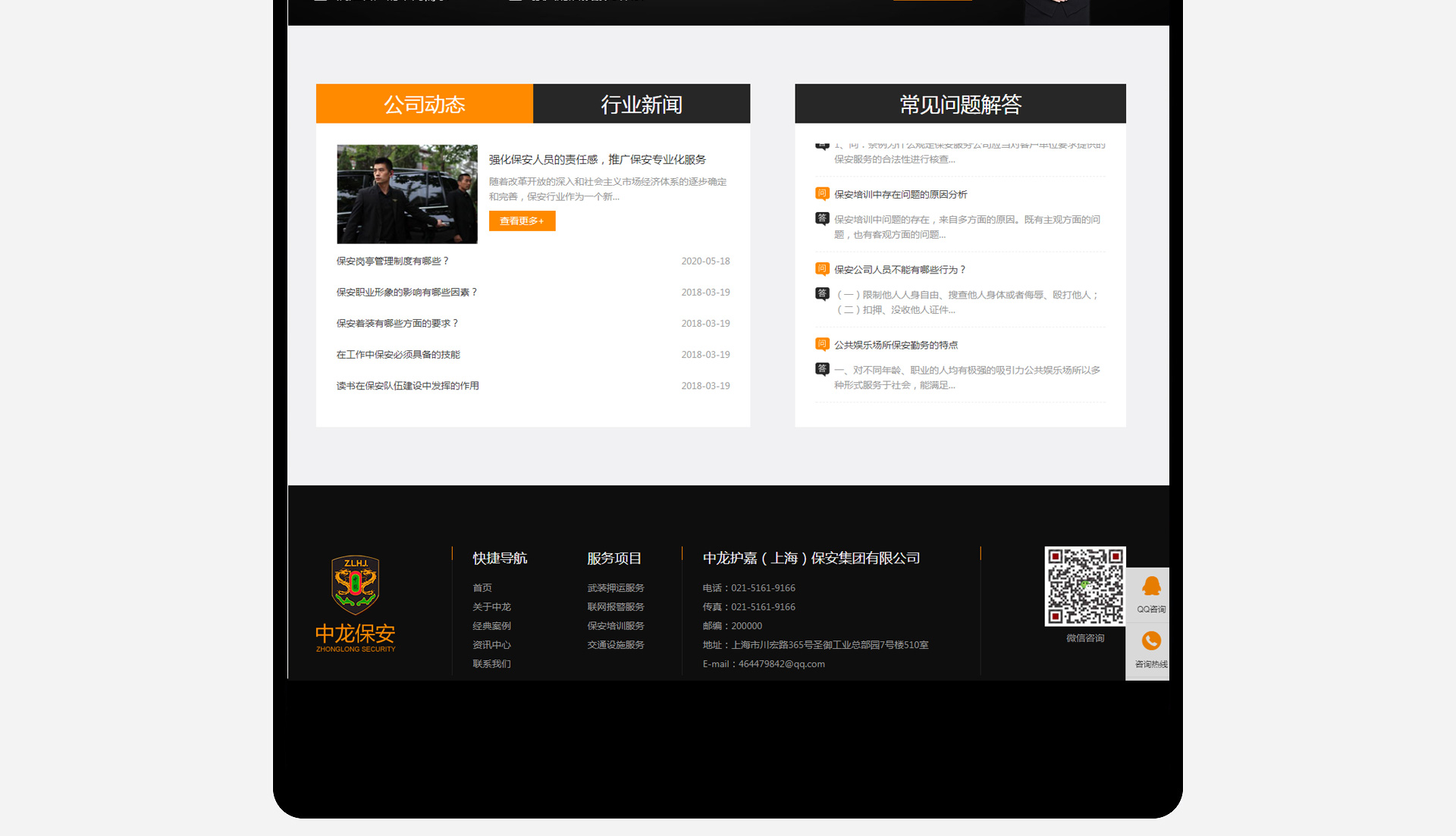Open article 读书在保安队伍建设中发挥的作用

[x=407, y=386]
